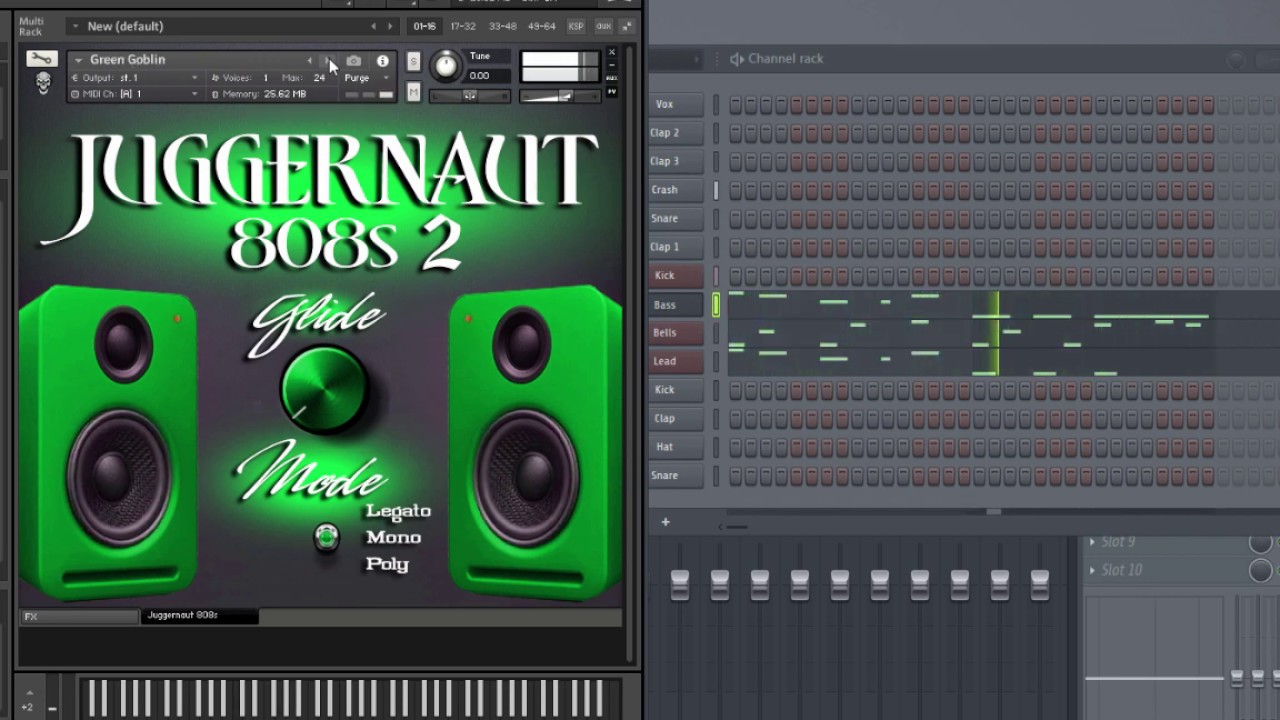
Task: Open the camera snapshot view
Action: pyautogui.click(x=354, y=61)
